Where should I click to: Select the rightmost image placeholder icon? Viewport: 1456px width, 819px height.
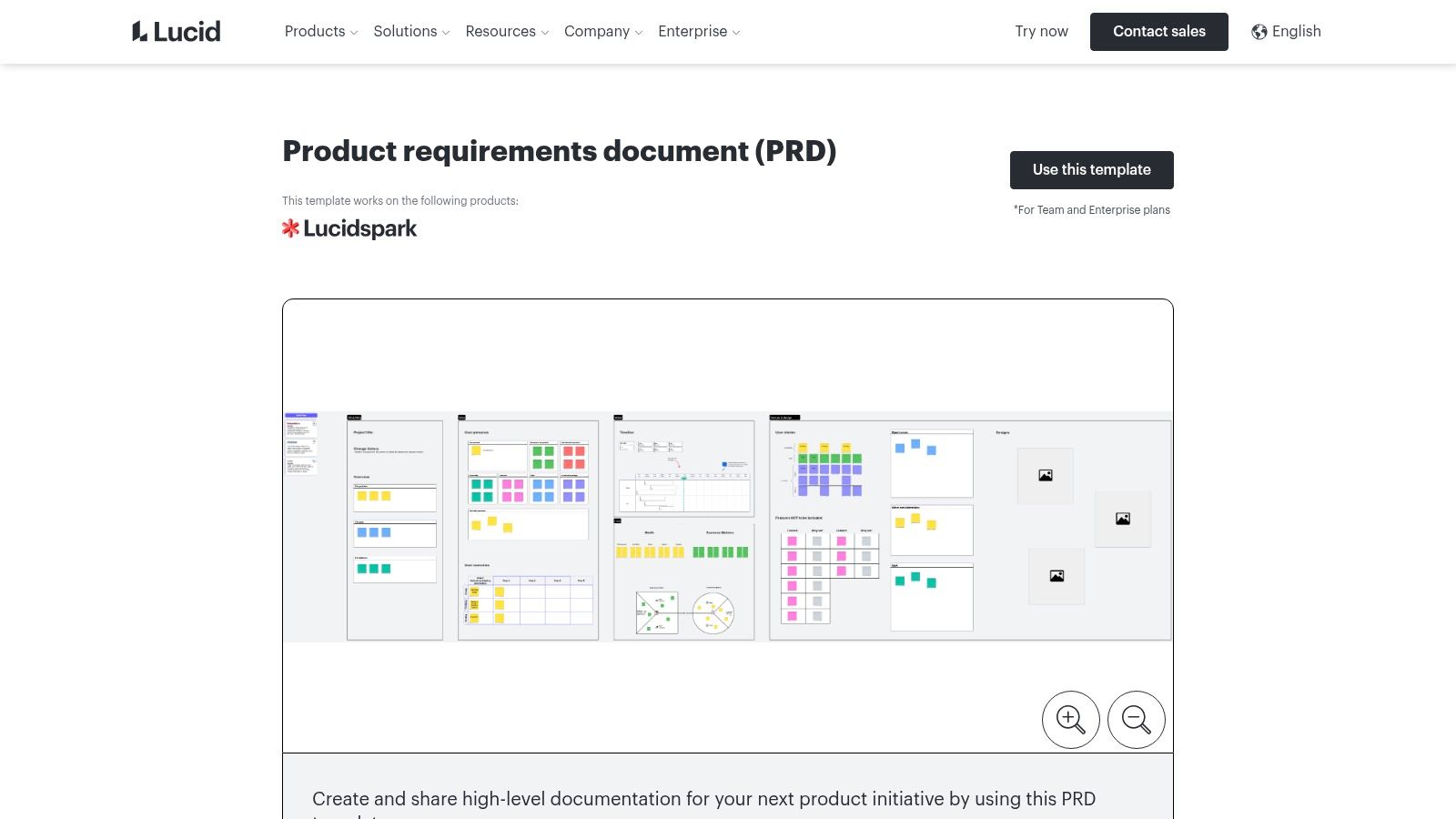tap(1123, 519)
